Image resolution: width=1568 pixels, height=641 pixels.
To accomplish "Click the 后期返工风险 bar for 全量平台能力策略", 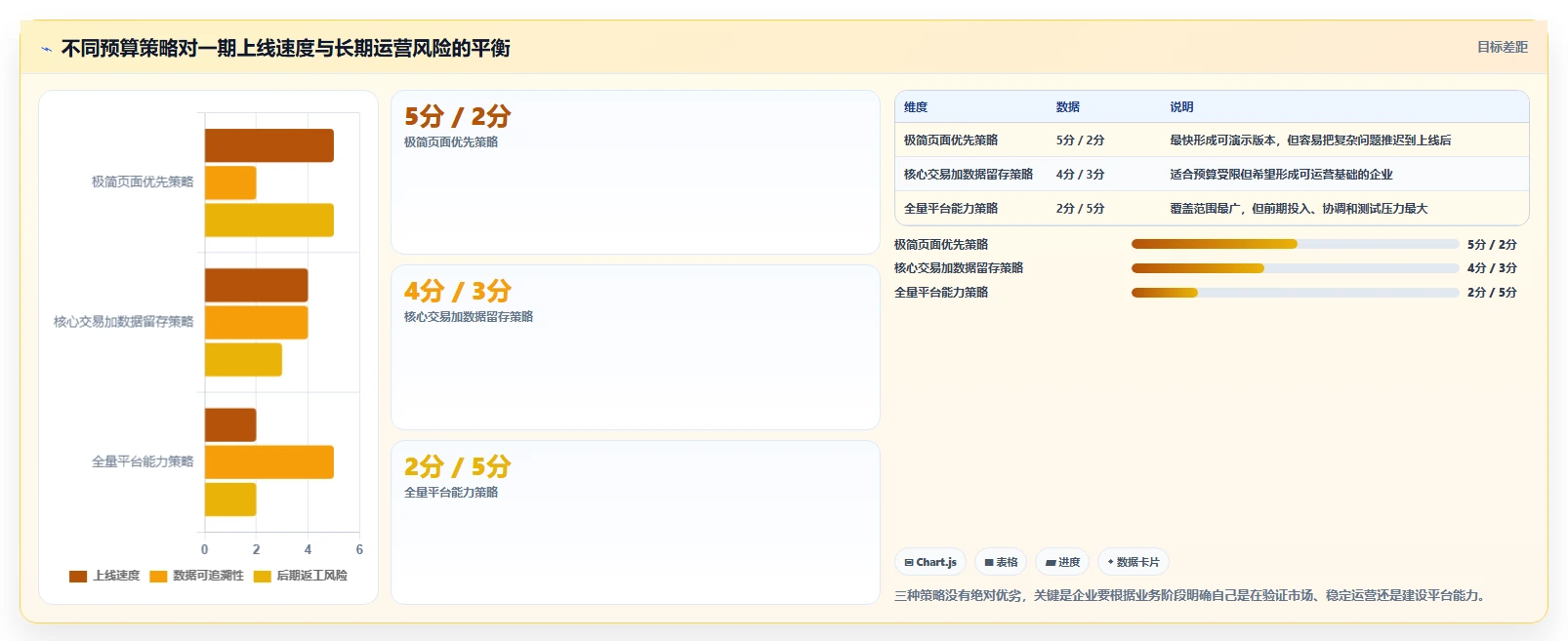I will [230, 499].
